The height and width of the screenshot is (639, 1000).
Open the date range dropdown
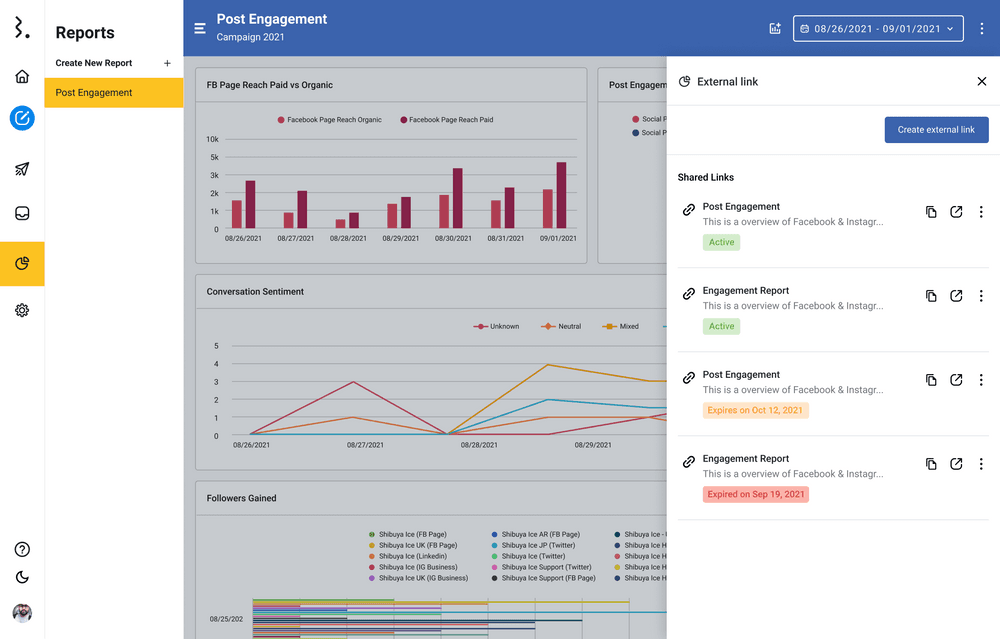pos(878,29)
